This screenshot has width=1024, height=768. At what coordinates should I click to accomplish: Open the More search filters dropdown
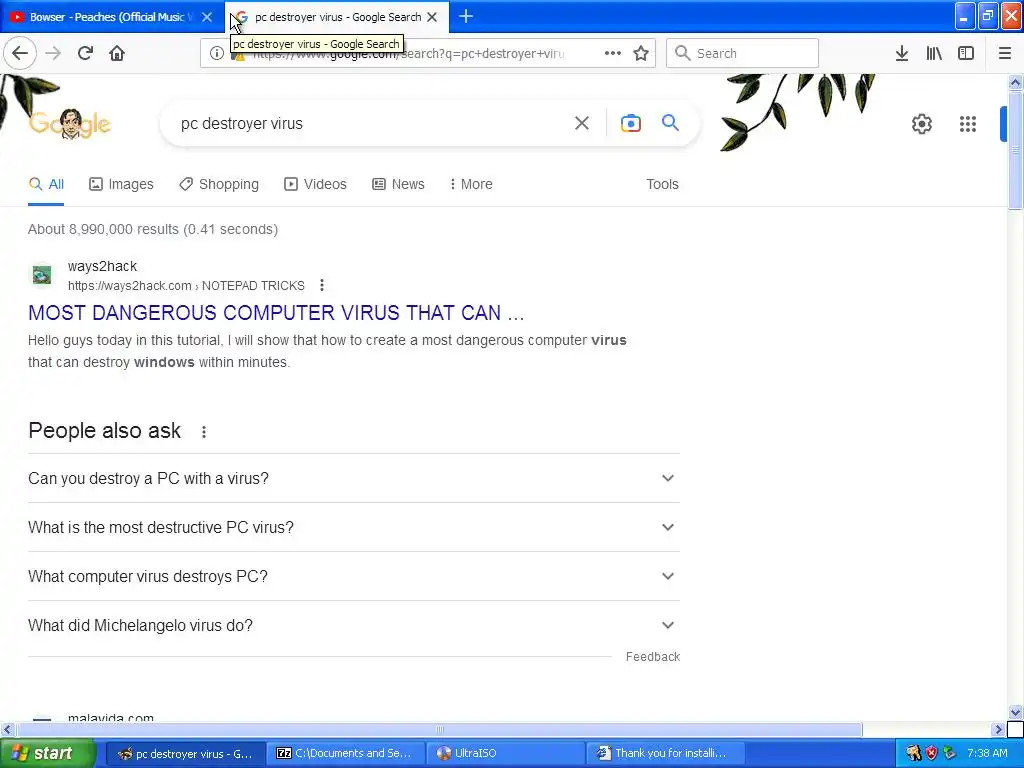coord(470,184)
